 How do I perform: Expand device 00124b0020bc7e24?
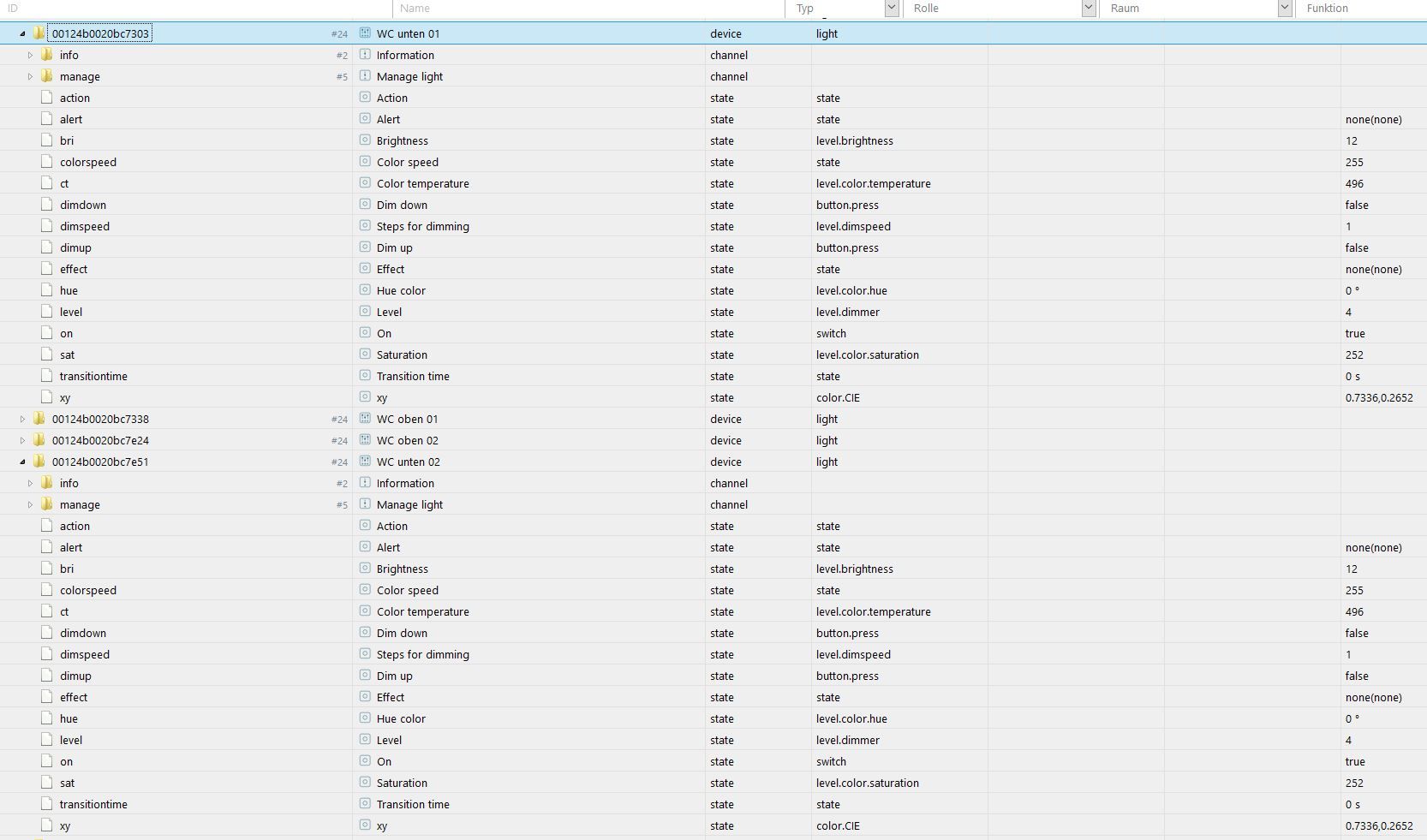coord(22,440)
